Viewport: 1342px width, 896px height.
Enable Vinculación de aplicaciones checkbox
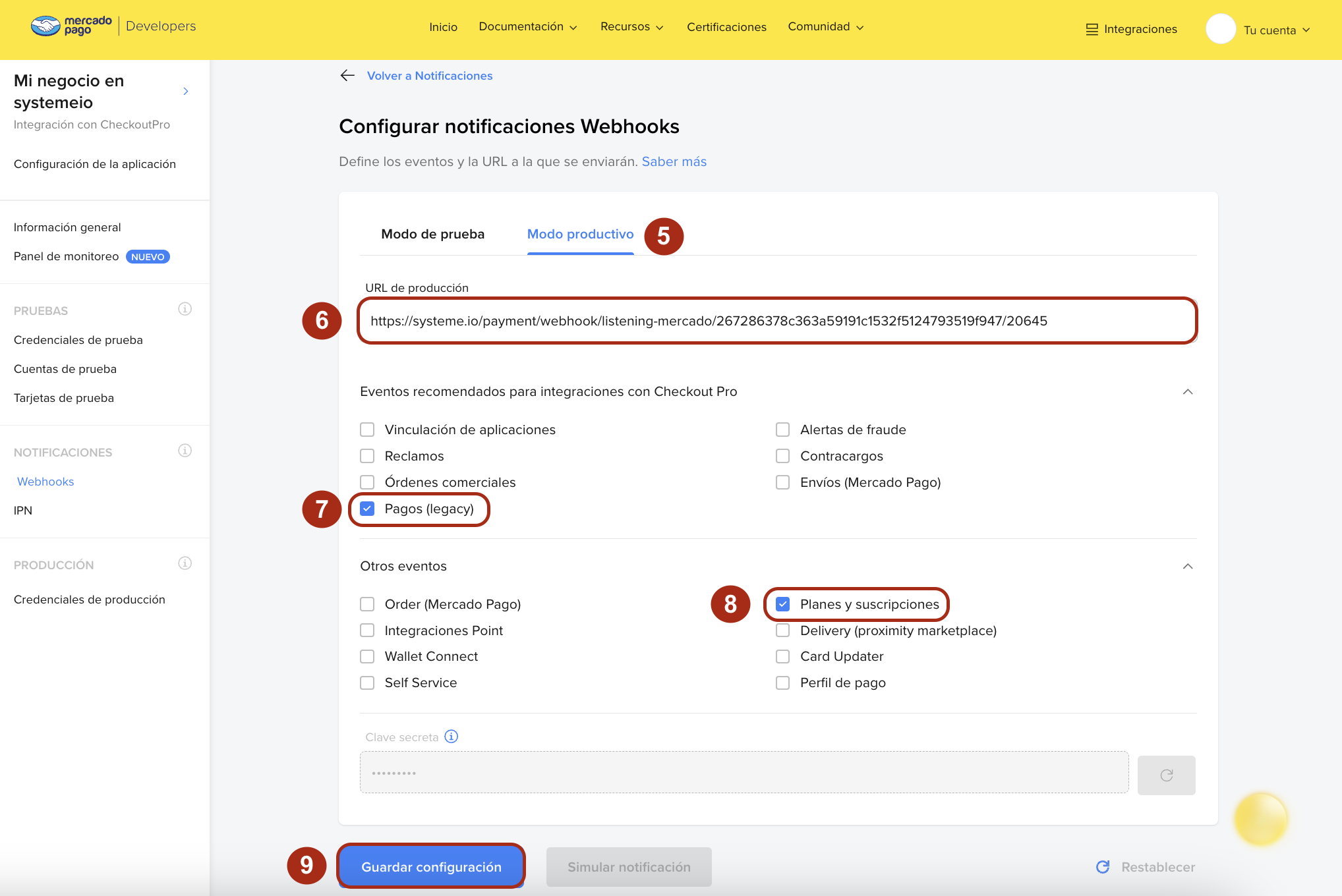point(367,430)
